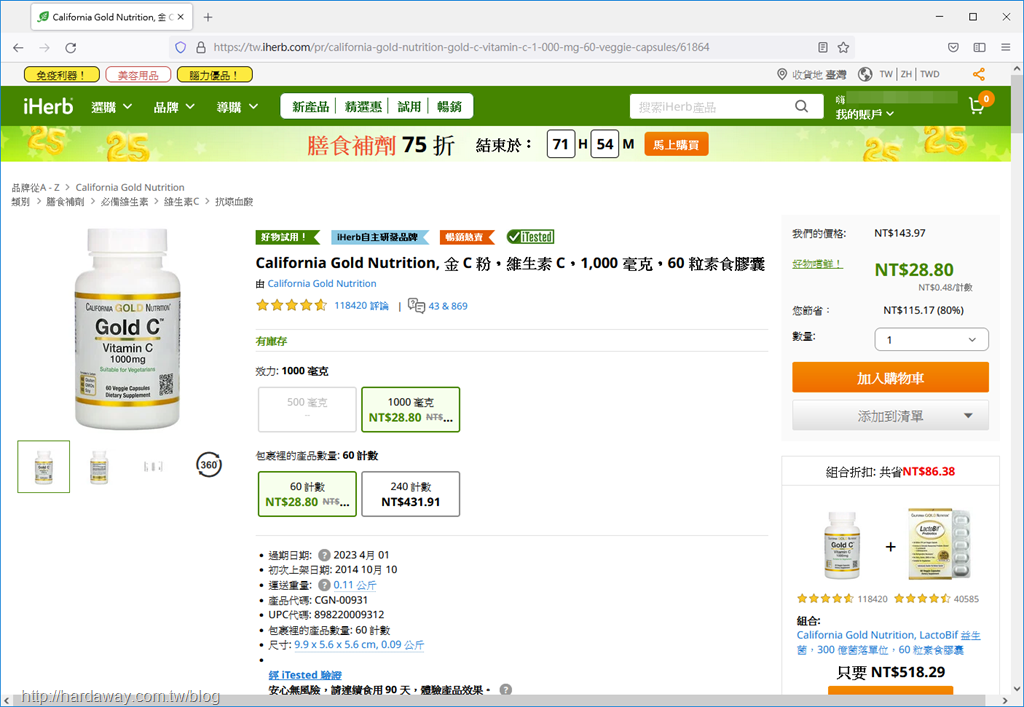Open the shopping cart
Screen dimensions: 1024x707
(980, 104)
